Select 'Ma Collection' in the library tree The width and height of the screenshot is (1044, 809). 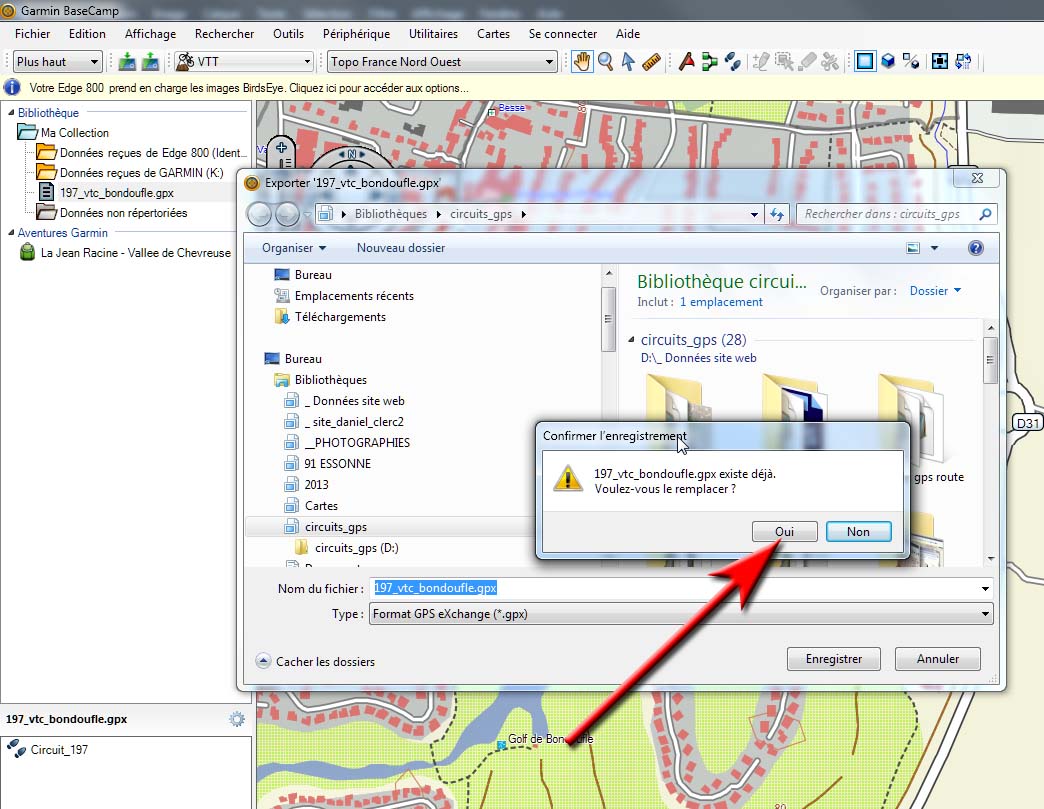click(x=75, y=133)
